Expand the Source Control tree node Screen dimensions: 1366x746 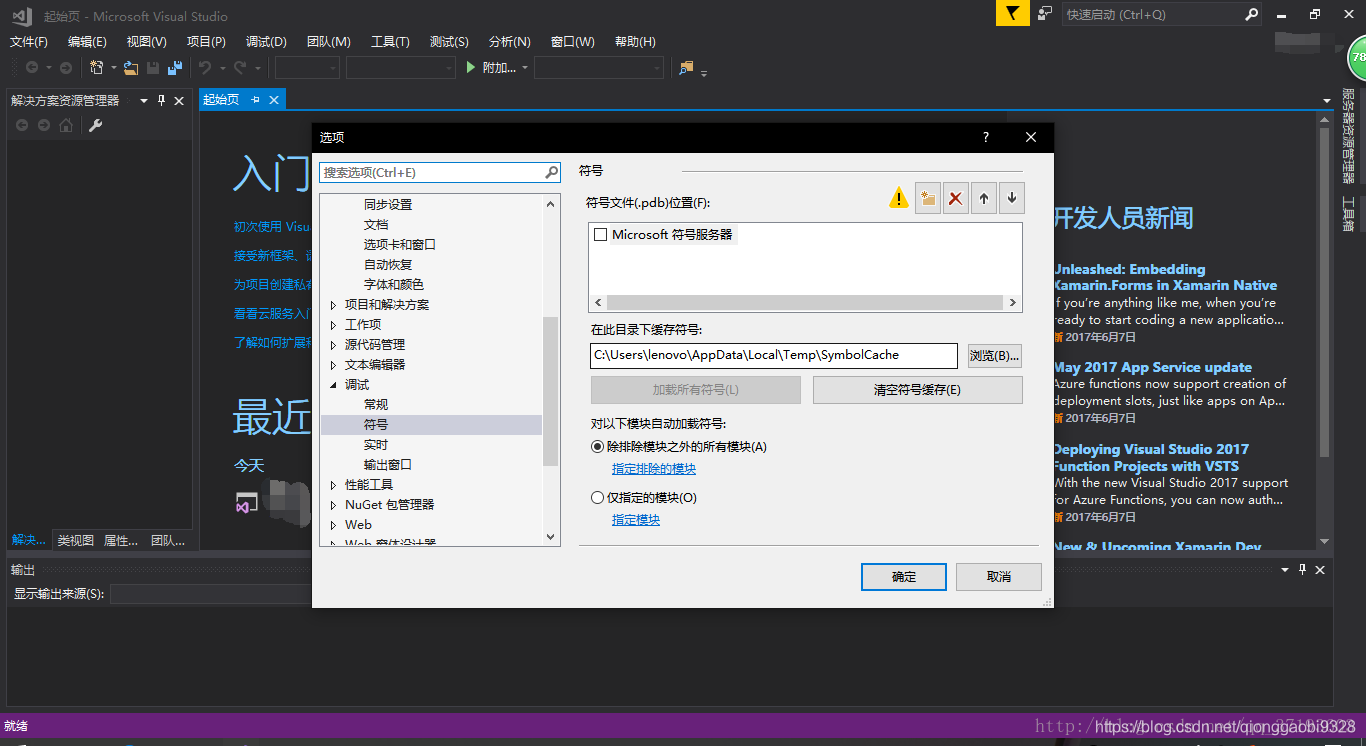click(x=333, y=345)
